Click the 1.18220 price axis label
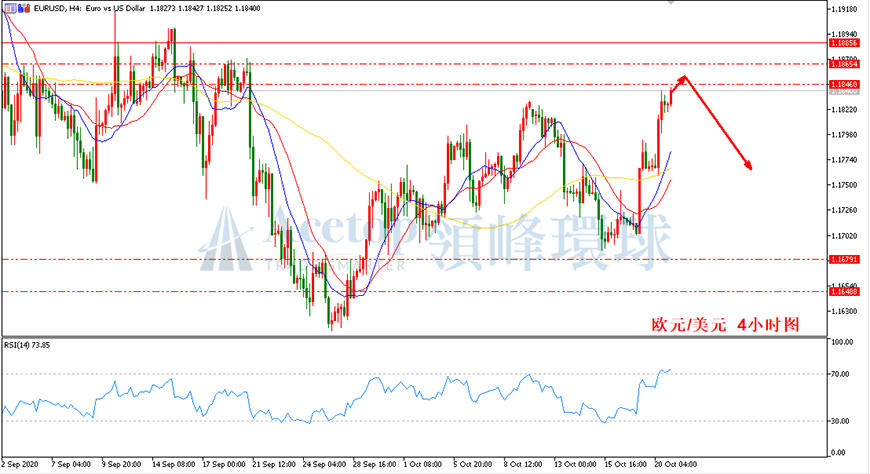 844,109
